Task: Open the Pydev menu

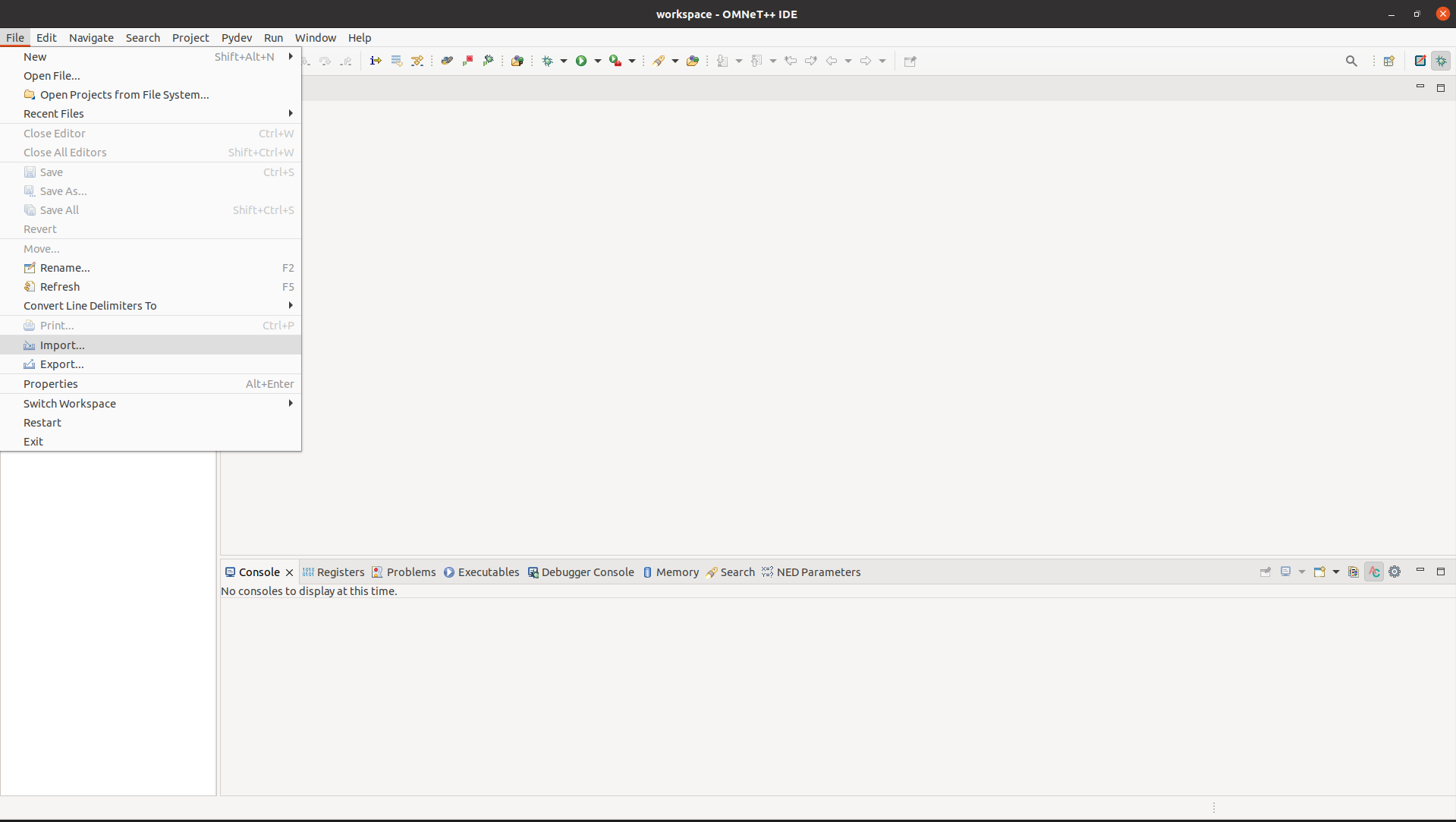Action: click(237, 38)
